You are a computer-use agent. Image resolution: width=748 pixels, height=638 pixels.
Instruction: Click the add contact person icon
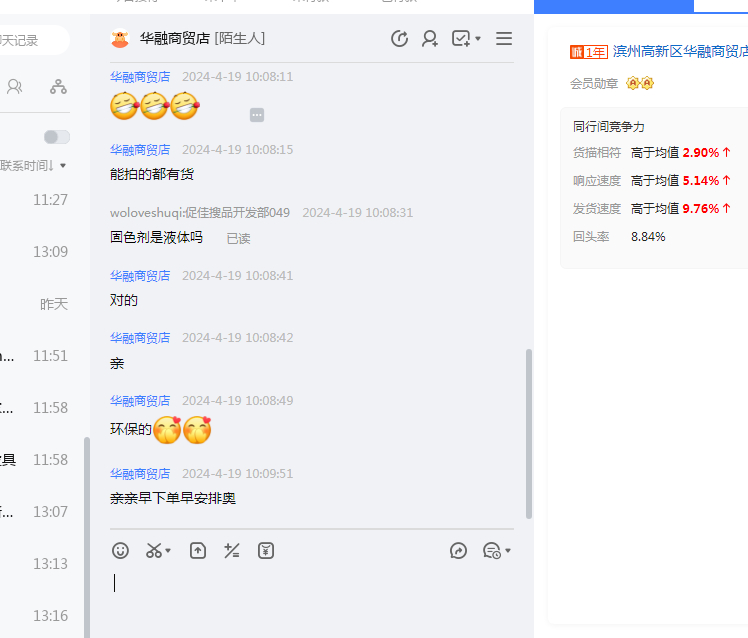pyautogui.click(x=430, y=39)
